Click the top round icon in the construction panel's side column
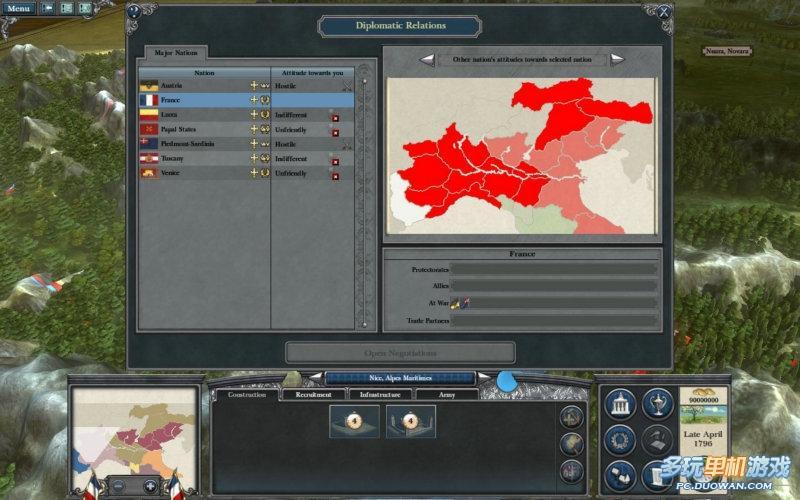The width and height of the screenshot is (800, 500). click(571, 417)
